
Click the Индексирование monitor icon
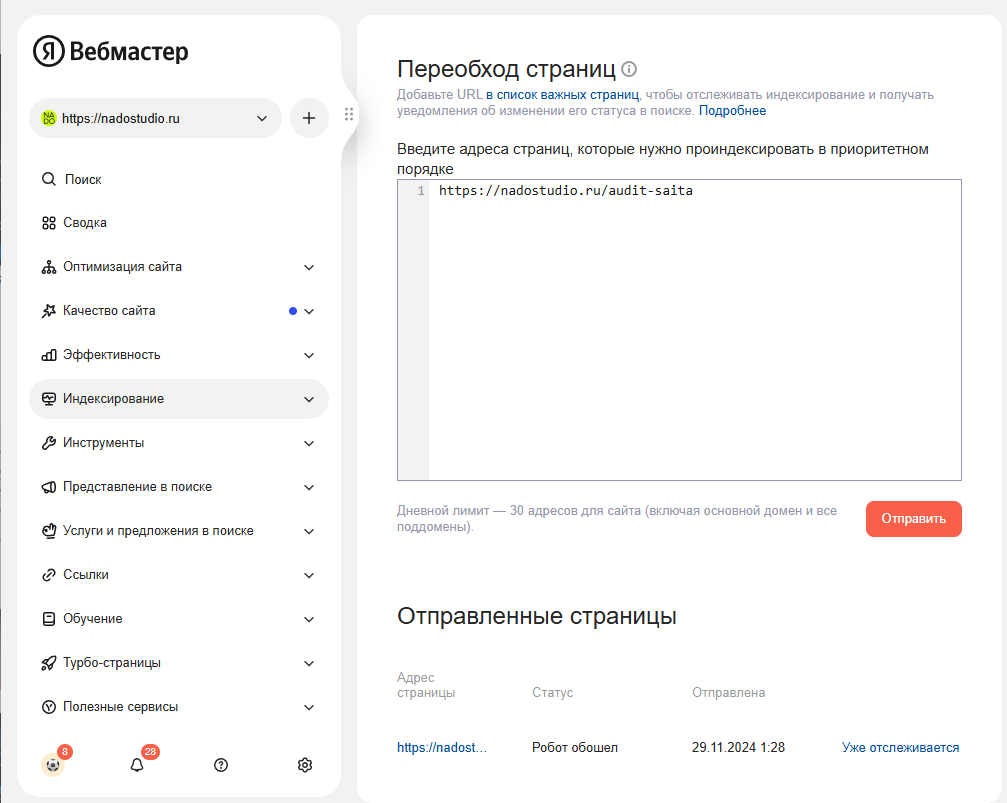click(49, 399)
